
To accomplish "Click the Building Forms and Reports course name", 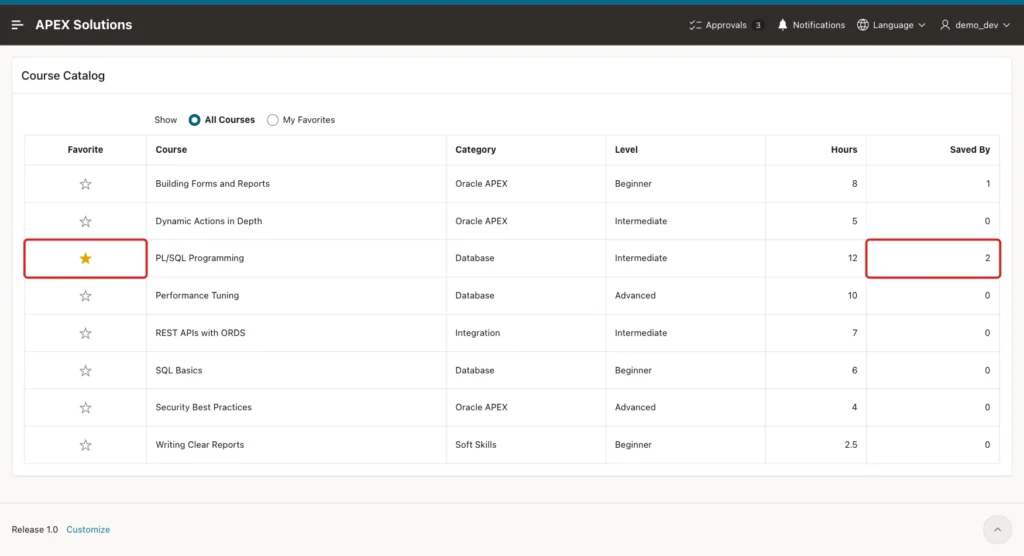I will [x=212, y=184].
